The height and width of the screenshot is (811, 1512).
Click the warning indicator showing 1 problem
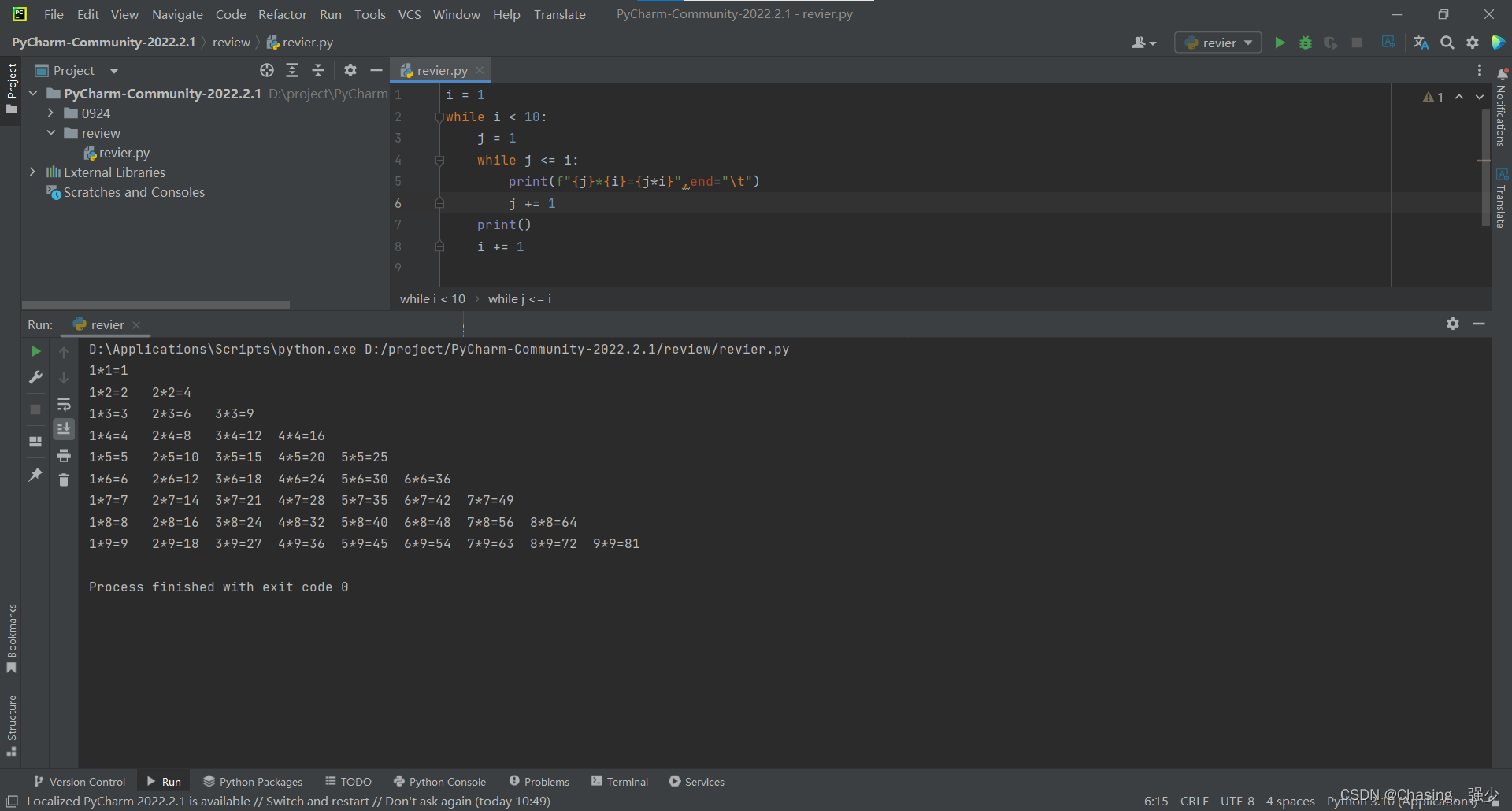point(1433,97)
